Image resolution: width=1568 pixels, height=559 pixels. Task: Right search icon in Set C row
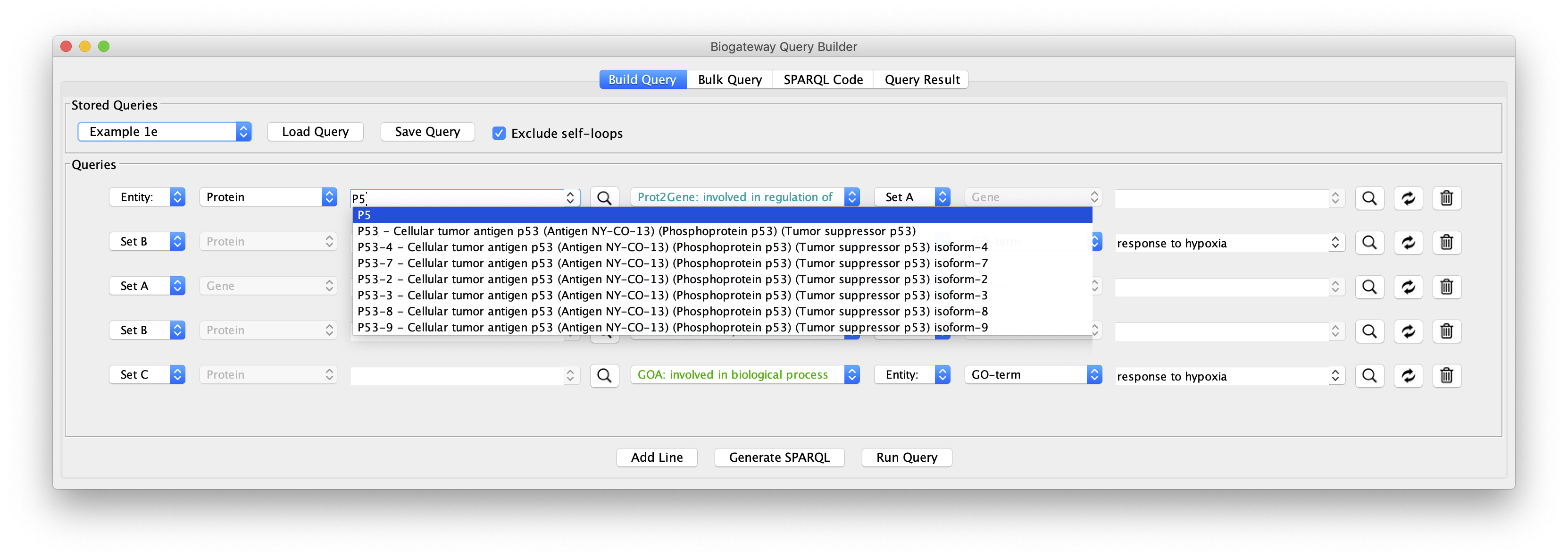point(1369,376)
